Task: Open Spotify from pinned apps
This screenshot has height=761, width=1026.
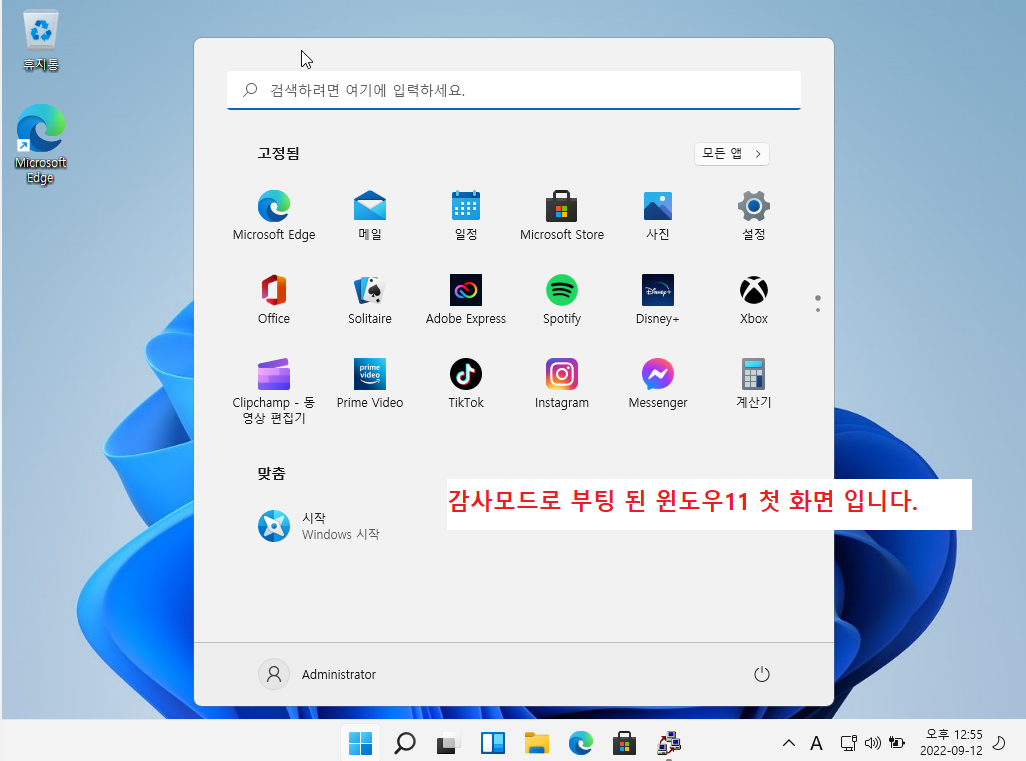Action: click(561, 300)
